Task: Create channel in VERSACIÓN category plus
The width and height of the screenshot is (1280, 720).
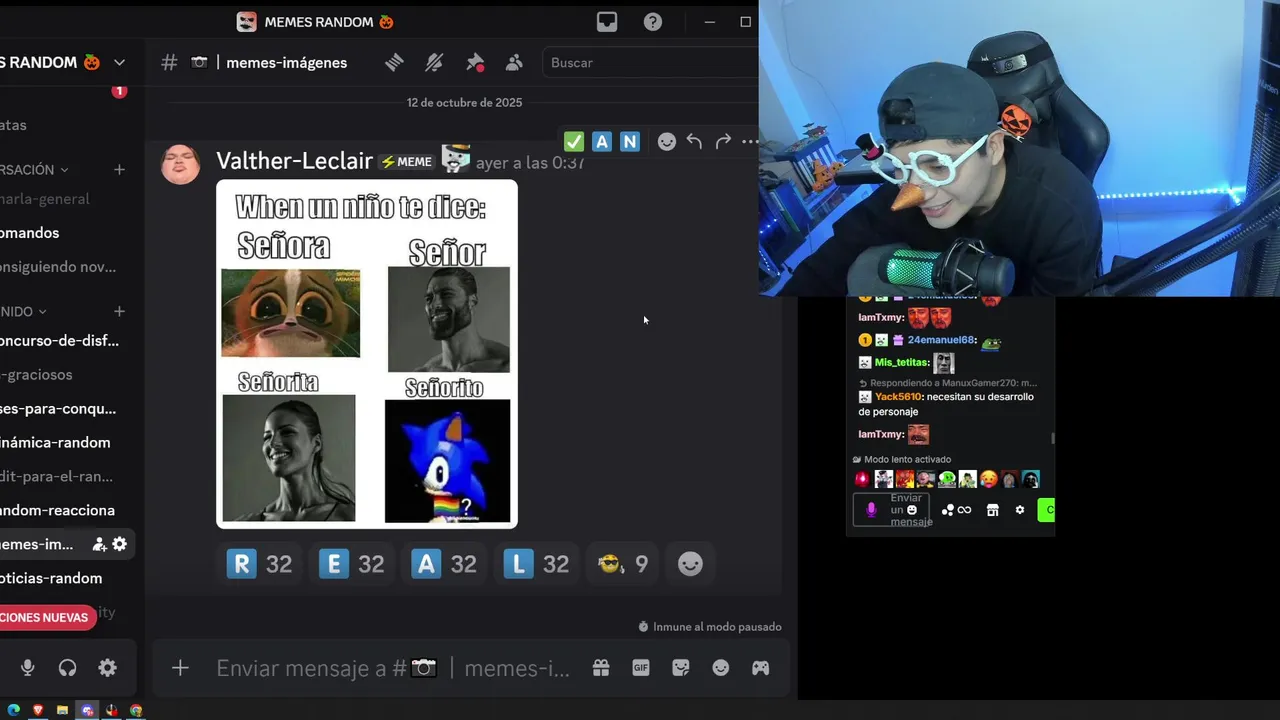Action: 119,170
